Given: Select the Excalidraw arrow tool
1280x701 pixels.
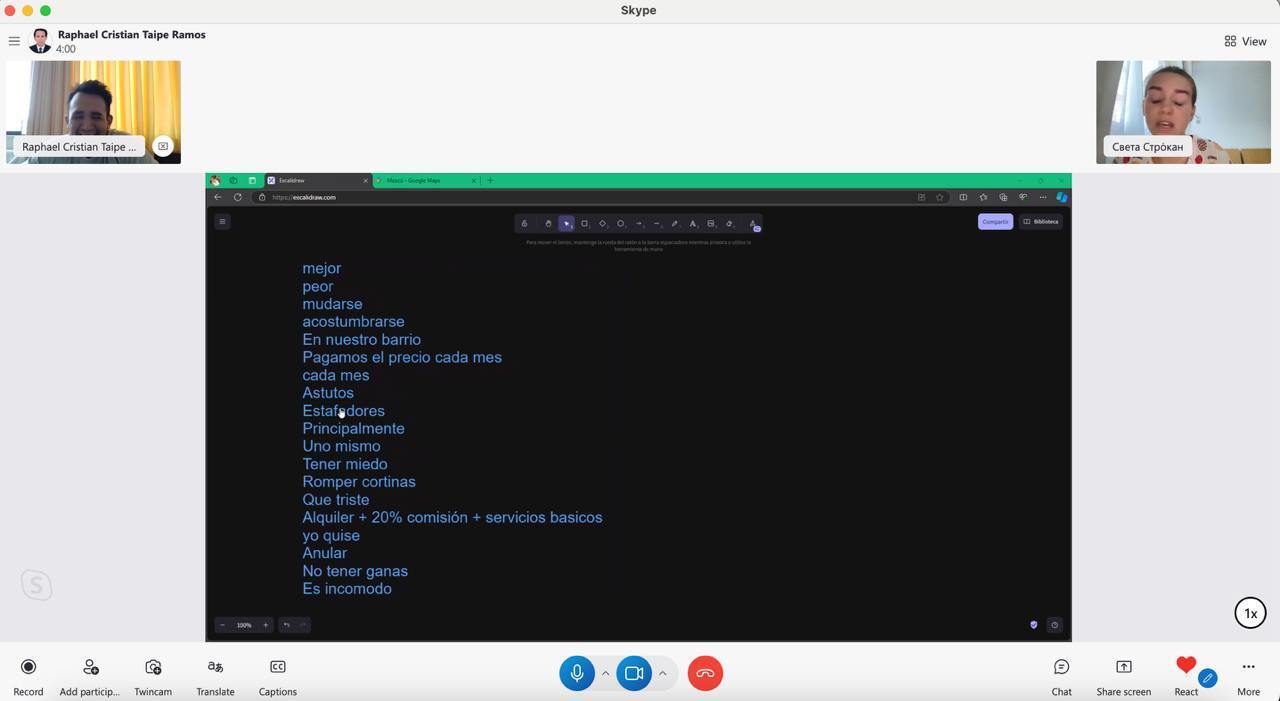Looking at the screenshot, I should click(639, 223).
